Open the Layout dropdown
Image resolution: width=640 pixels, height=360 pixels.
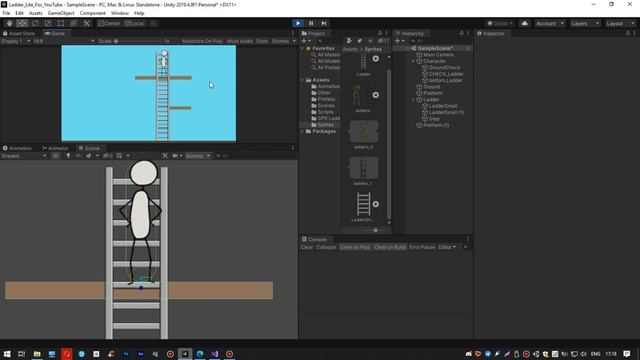tap(620, 23)
